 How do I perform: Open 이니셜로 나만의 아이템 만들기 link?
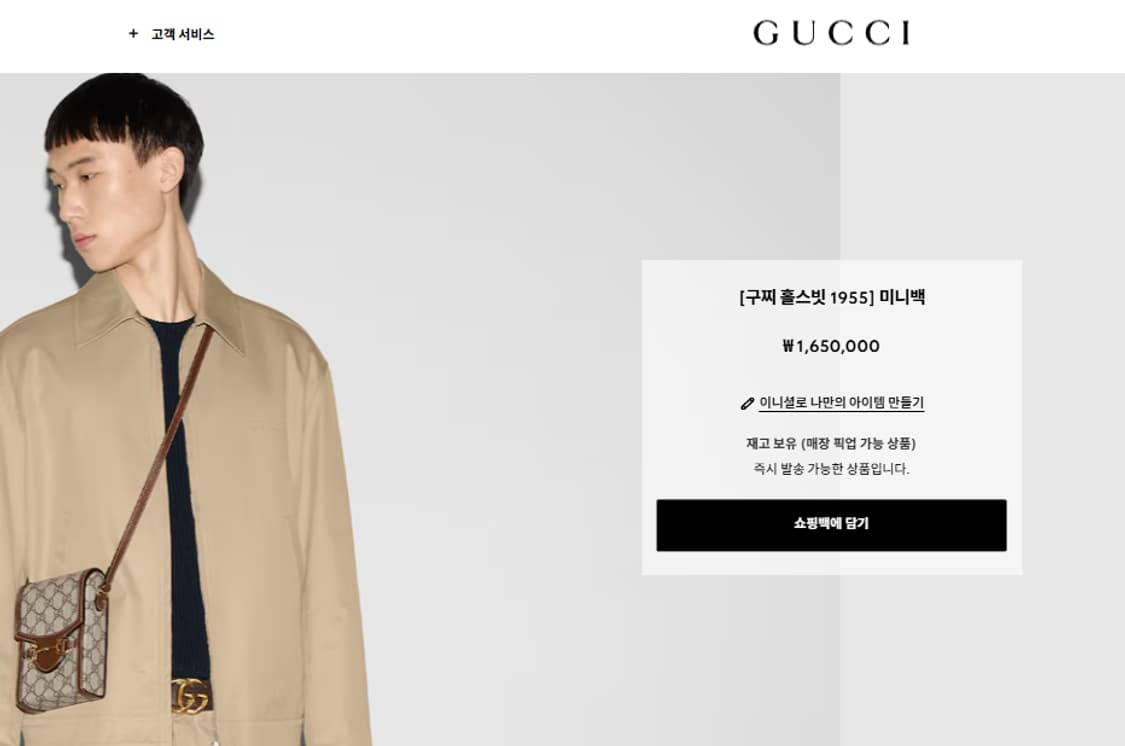pos(842,403)
